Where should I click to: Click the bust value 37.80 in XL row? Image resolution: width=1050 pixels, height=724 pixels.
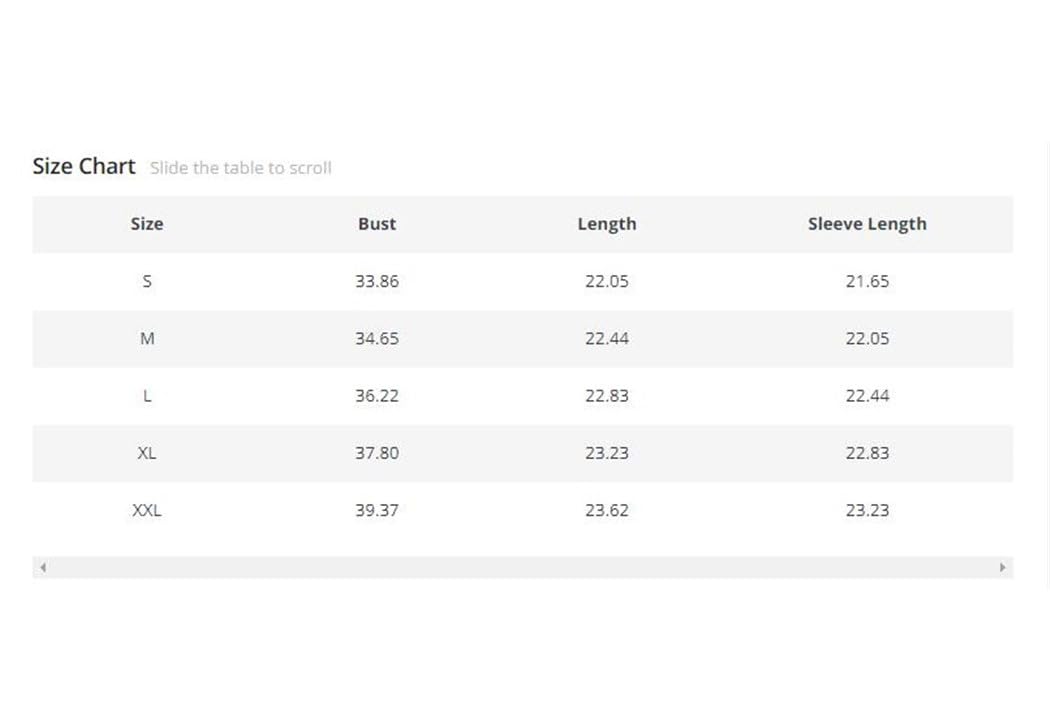377,453
